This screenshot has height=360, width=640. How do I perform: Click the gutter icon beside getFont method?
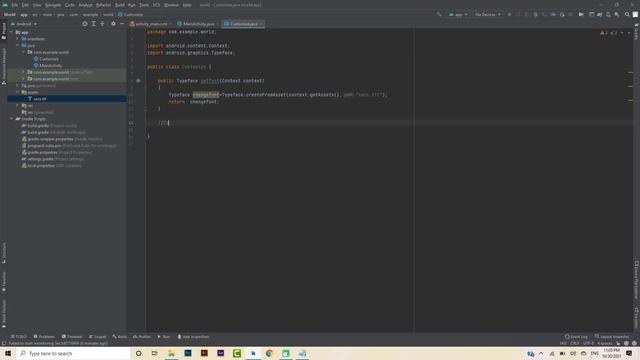(x=138, y=80)
